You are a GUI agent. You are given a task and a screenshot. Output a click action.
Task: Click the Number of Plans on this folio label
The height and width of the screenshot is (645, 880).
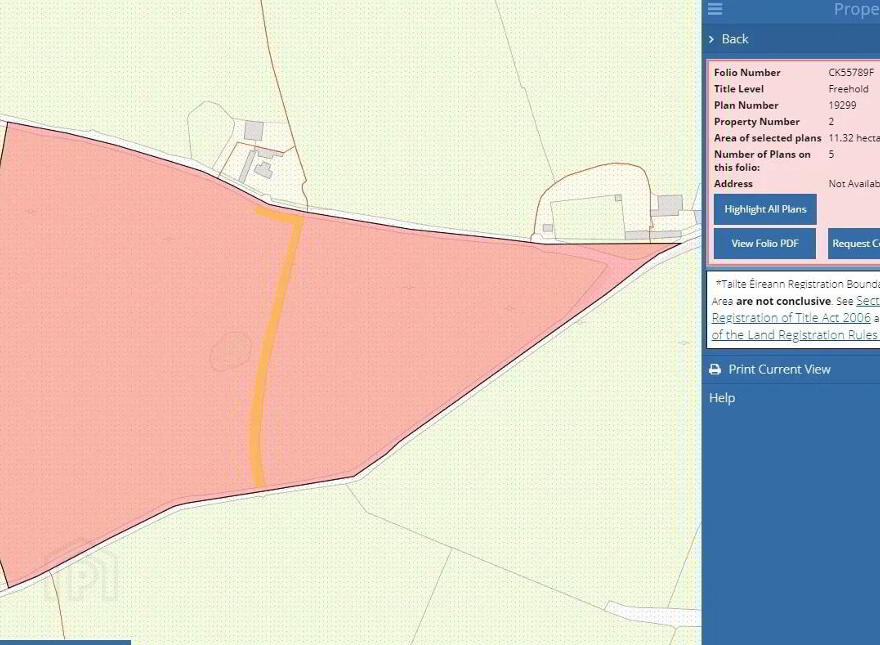tap(762, 161)
